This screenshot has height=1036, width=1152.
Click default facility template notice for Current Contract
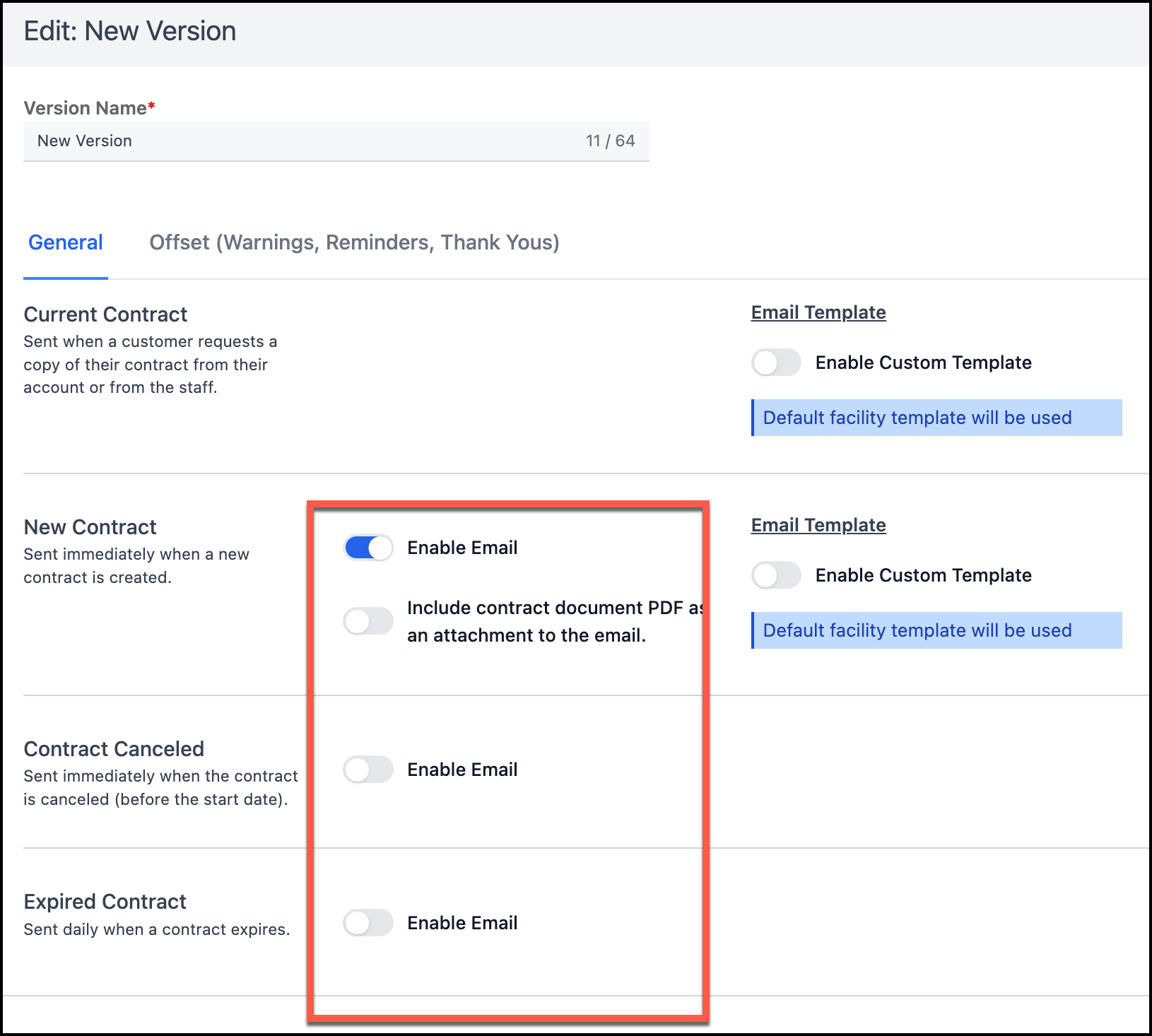(936, 418)
